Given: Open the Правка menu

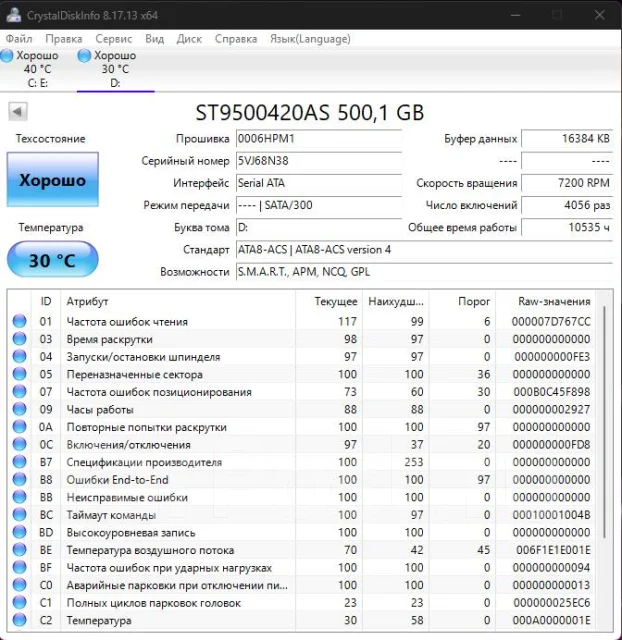Looking at the screenshot, I should 64,39.
